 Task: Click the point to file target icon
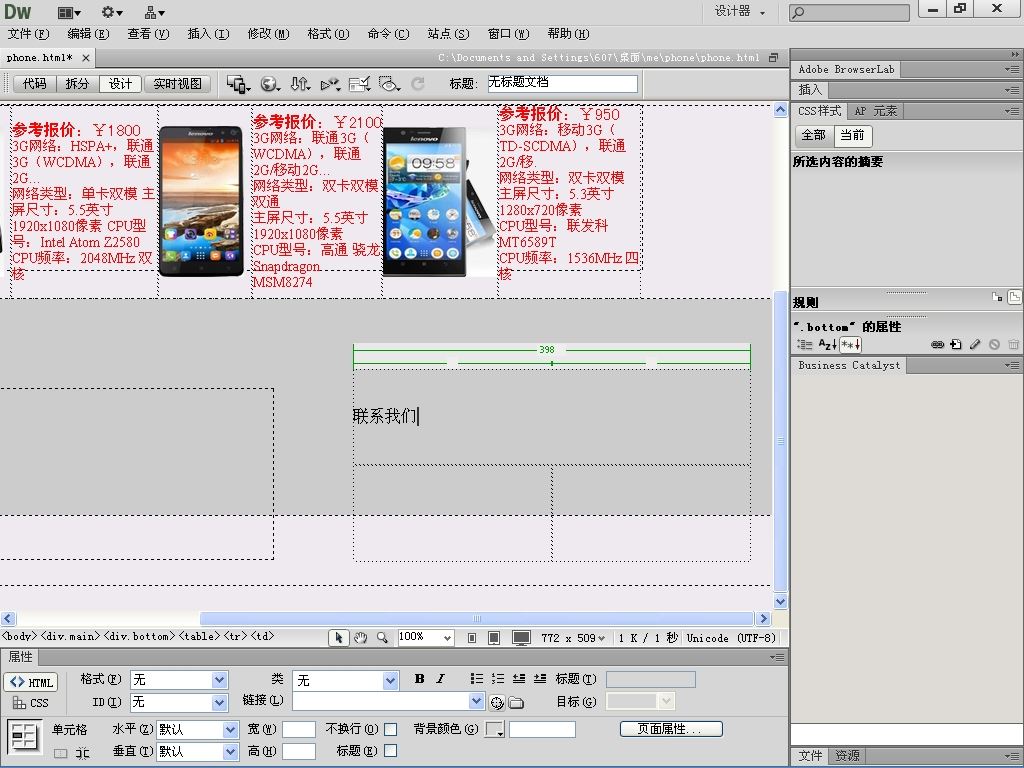[x=497, y=703]
